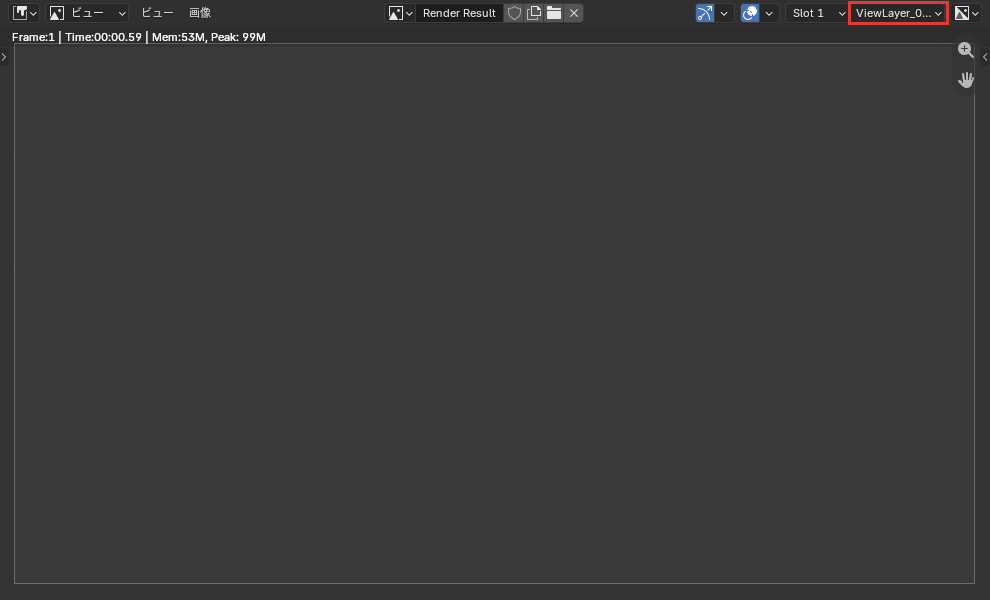Open the Slot 1 dropdown
This screenshot has height=600, width=990.
coord(817,13)
